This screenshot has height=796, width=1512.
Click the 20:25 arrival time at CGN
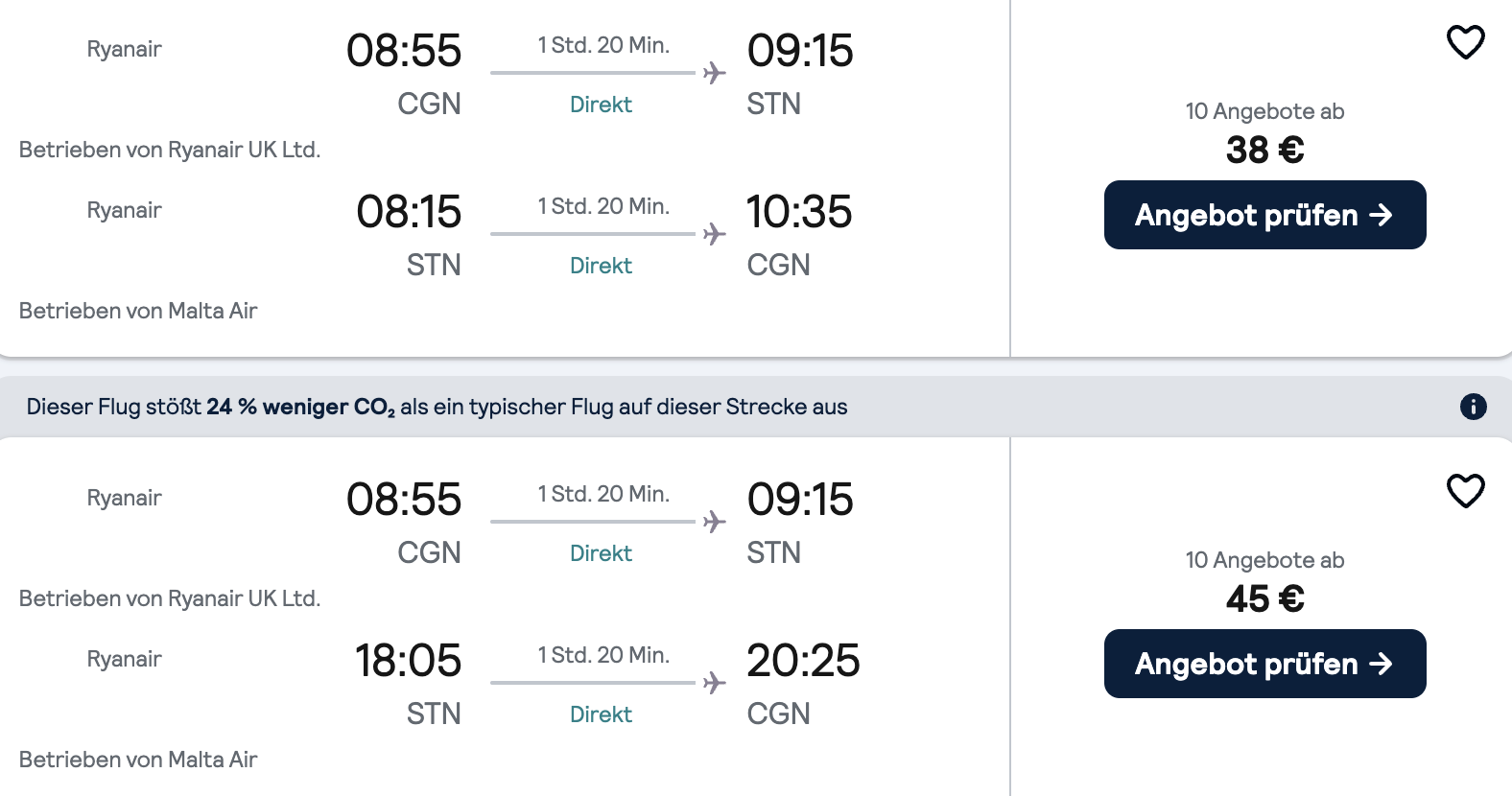803,661
